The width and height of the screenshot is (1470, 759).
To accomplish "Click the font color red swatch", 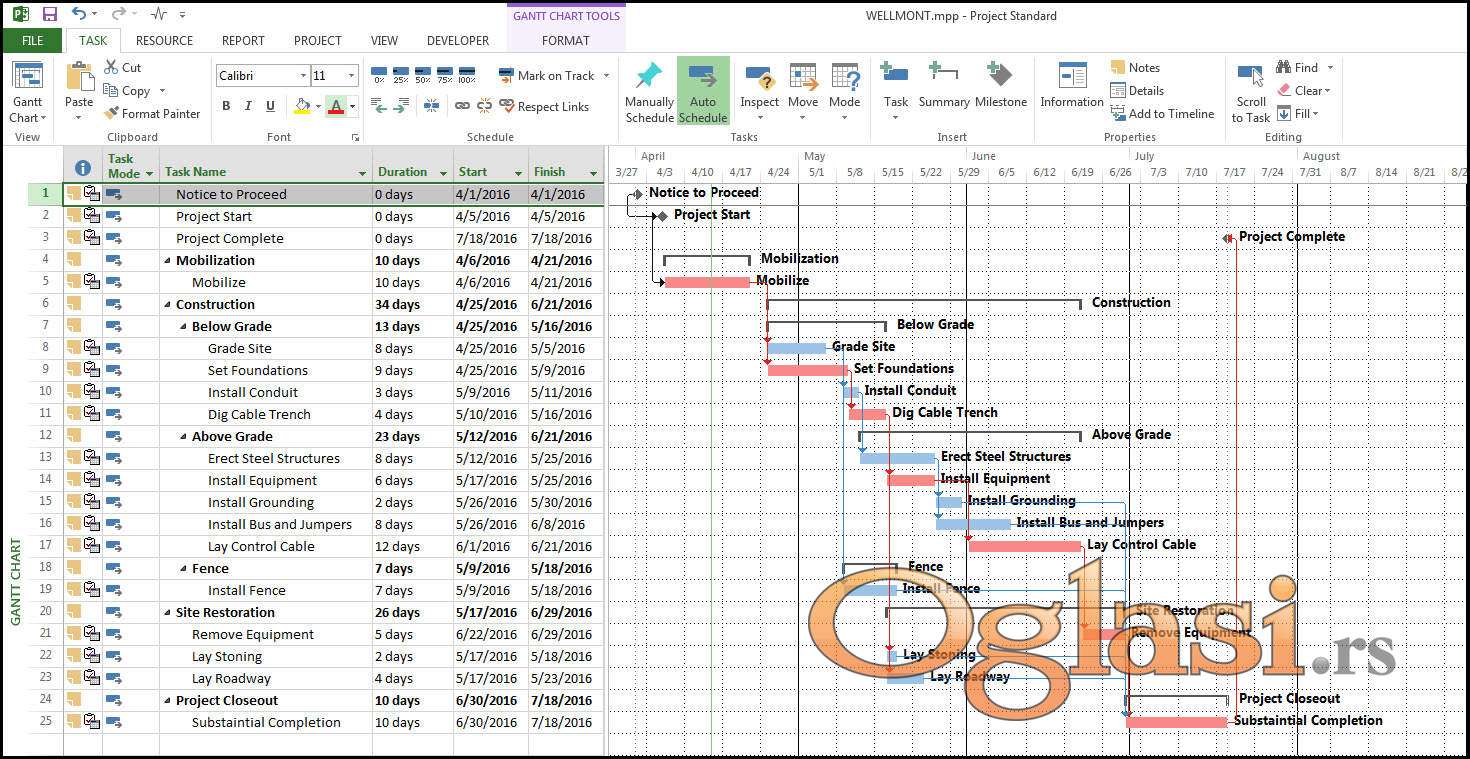I will 336,106.
